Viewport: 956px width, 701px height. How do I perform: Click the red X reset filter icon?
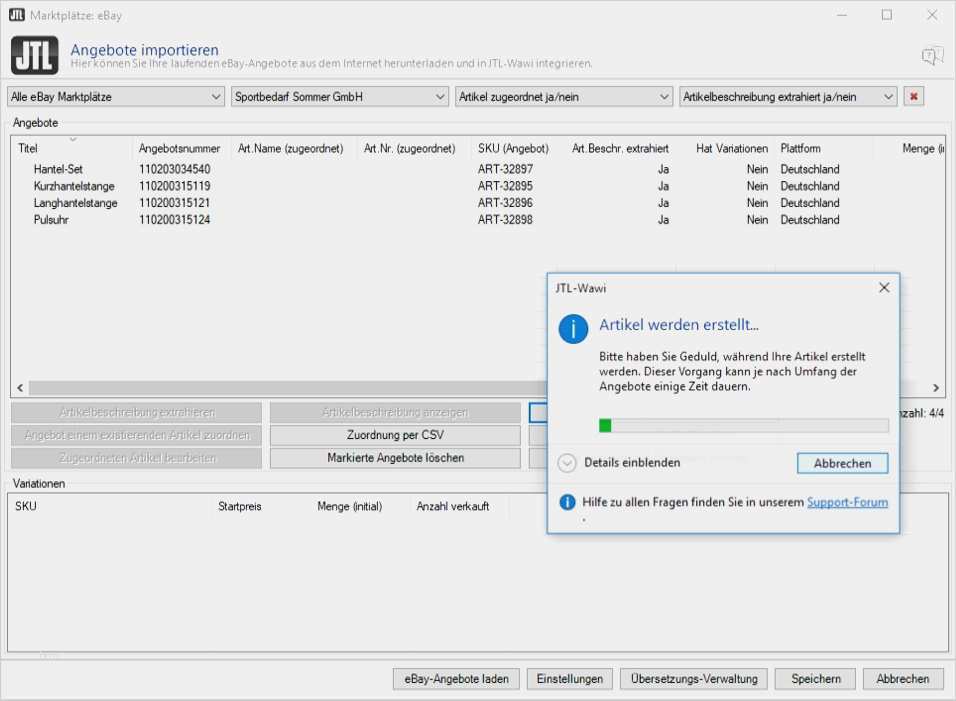coord(913,96)
